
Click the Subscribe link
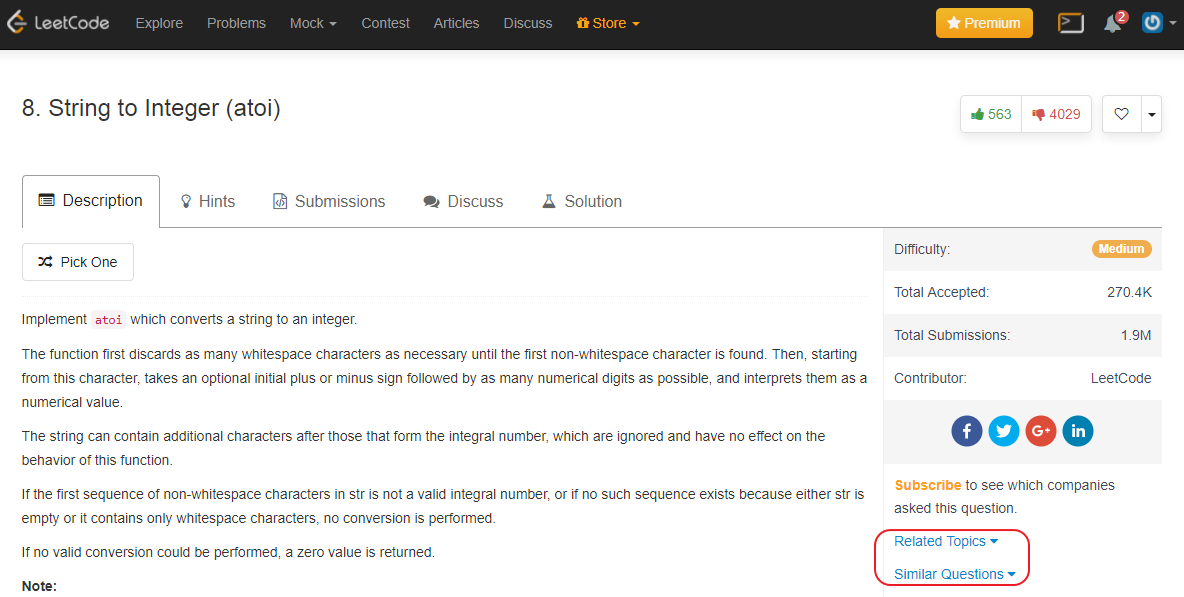[x=927, y=485]
